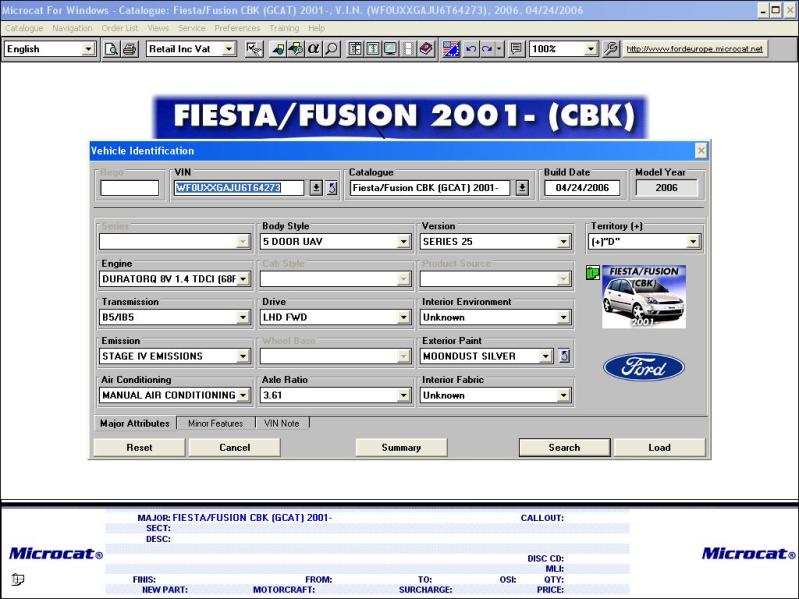Click the alpha symbol toolbar icon
This screenshot has width=799, height=599.
coord(313,49)
